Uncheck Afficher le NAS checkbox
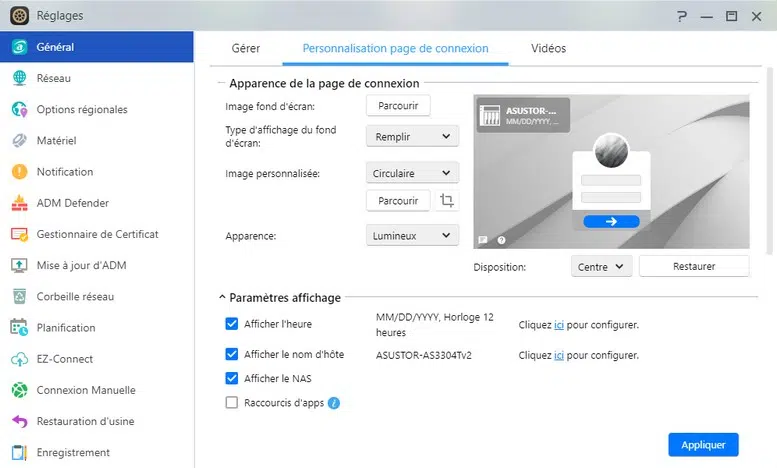Image resolution: width=777 pixels, height=468 pixels. tap(231, 378)
